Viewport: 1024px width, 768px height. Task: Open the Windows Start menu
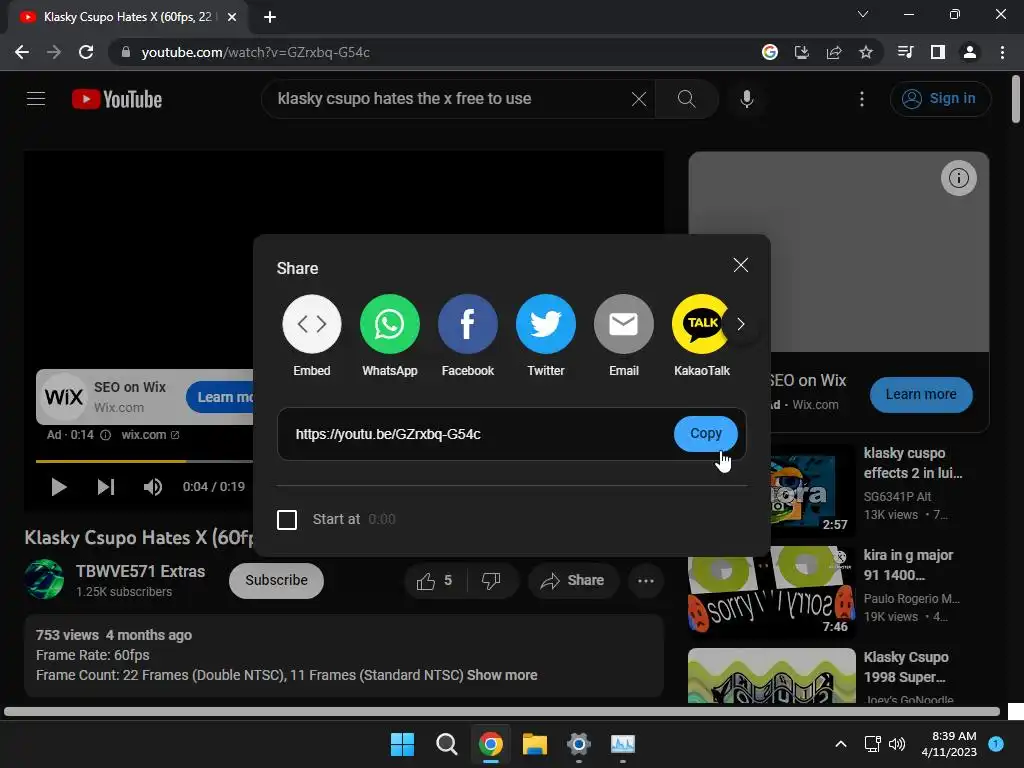coord(402,744)
